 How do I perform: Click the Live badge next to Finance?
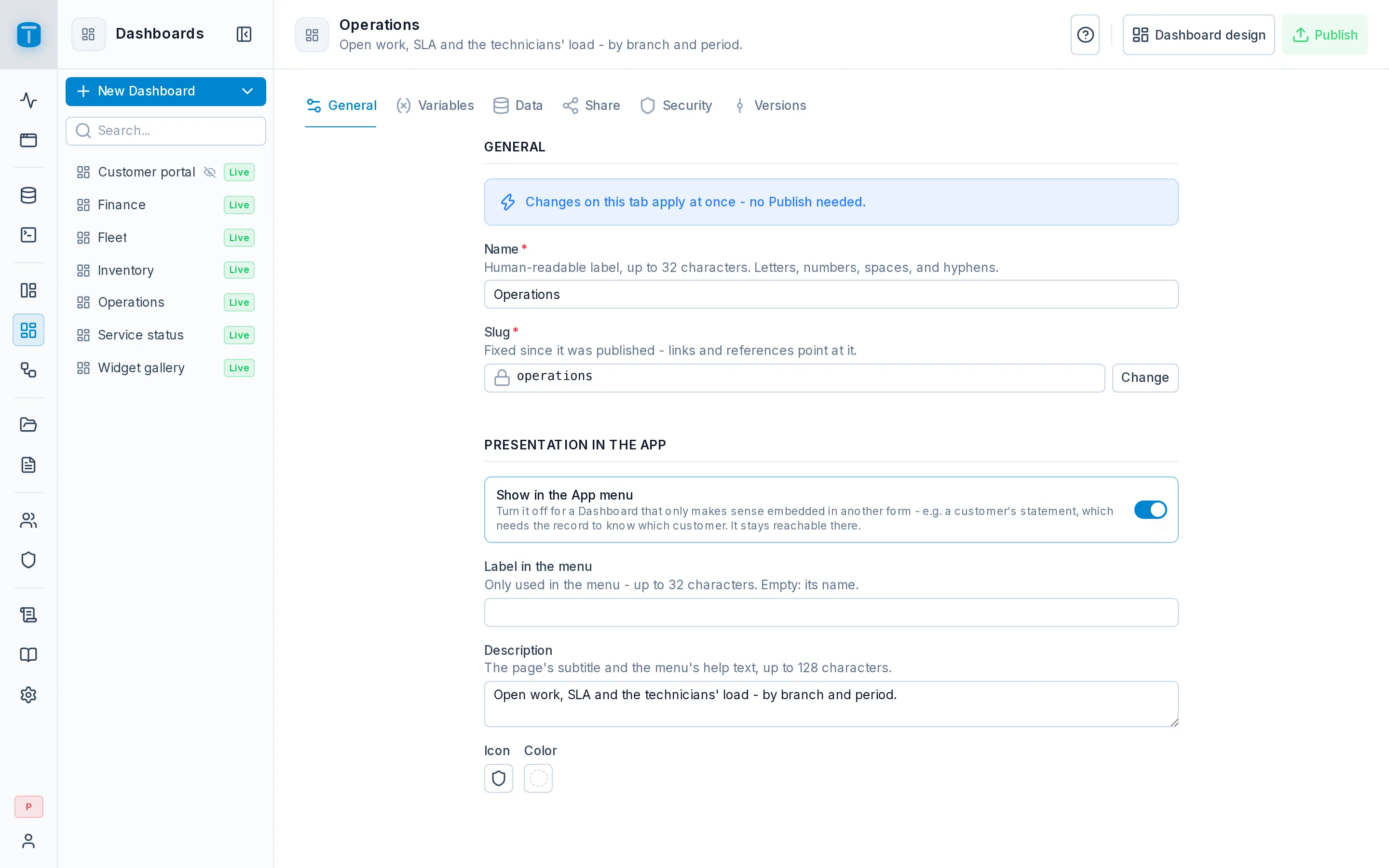pos(239,205)
